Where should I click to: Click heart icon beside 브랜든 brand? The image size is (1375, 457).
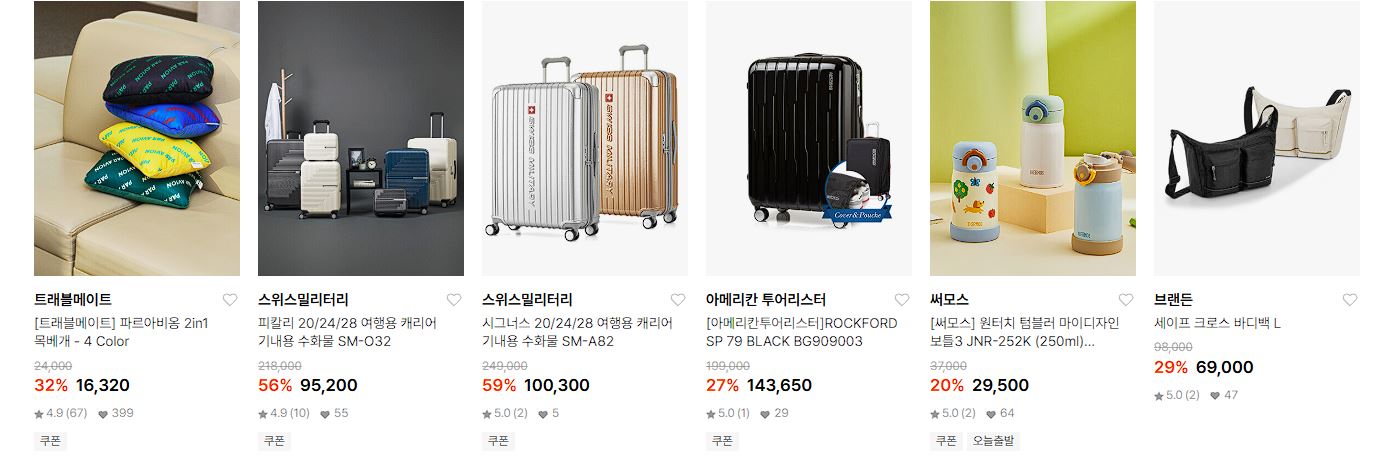[1350, 300]
